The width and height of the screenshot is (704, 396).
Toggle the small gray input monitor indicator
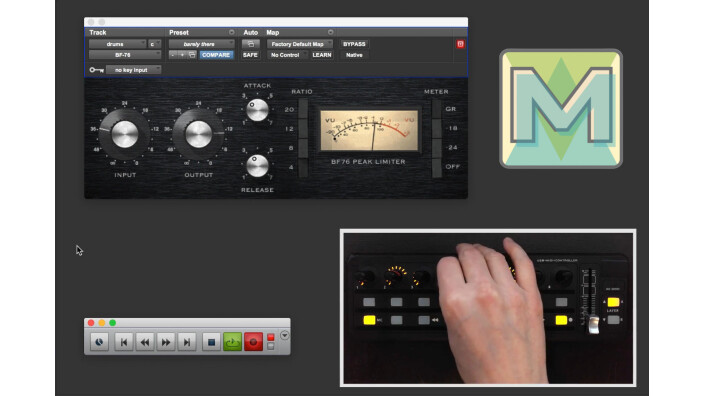pyautogui.click(x=271, y=346)
